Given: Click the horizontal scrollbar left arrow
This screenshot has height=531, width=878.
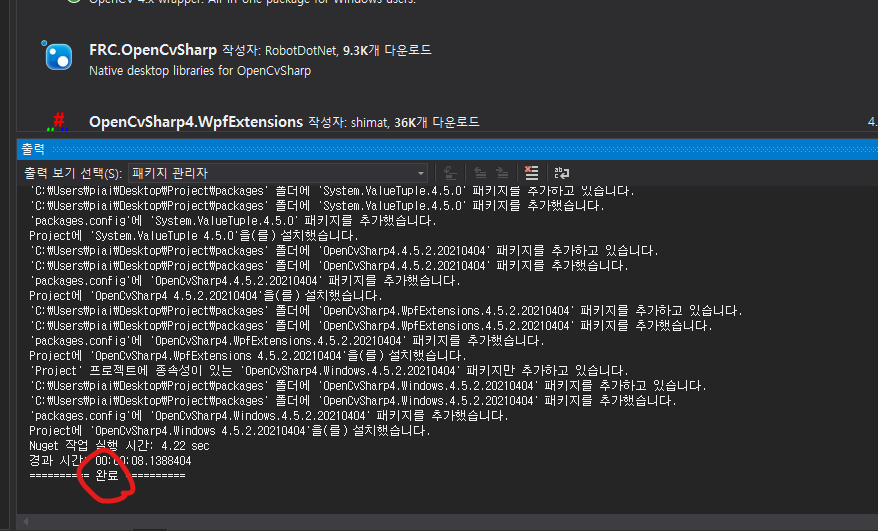Looking at the screenshot, I should point(25,521).
